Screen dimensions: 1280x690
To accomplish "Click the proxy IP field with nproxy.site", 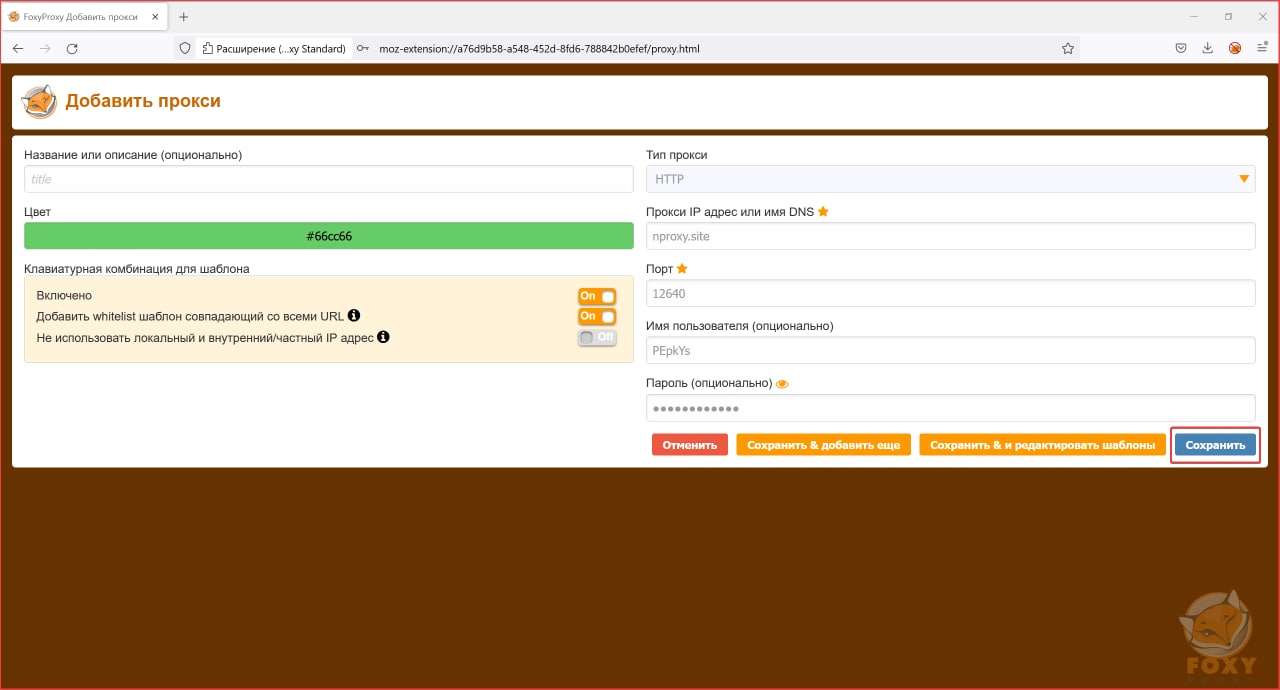I will click(950, 236).
